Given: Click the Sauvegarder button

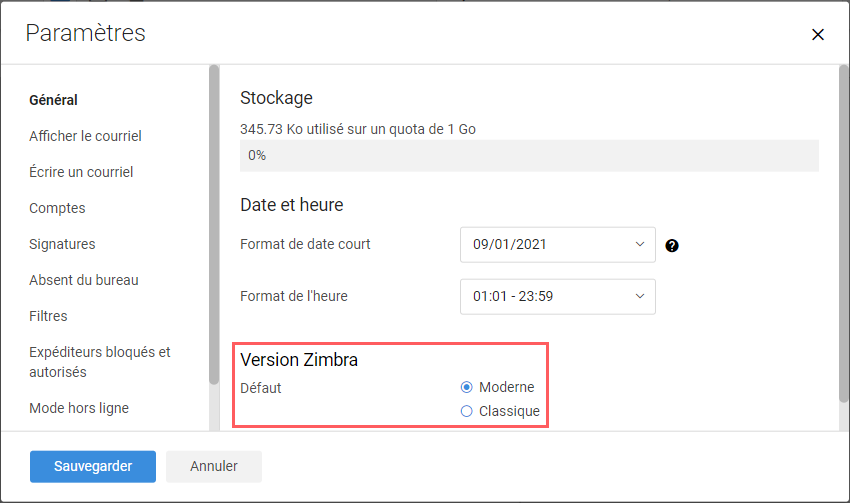Looking at the screenshot, I should (x=93, y=467).
